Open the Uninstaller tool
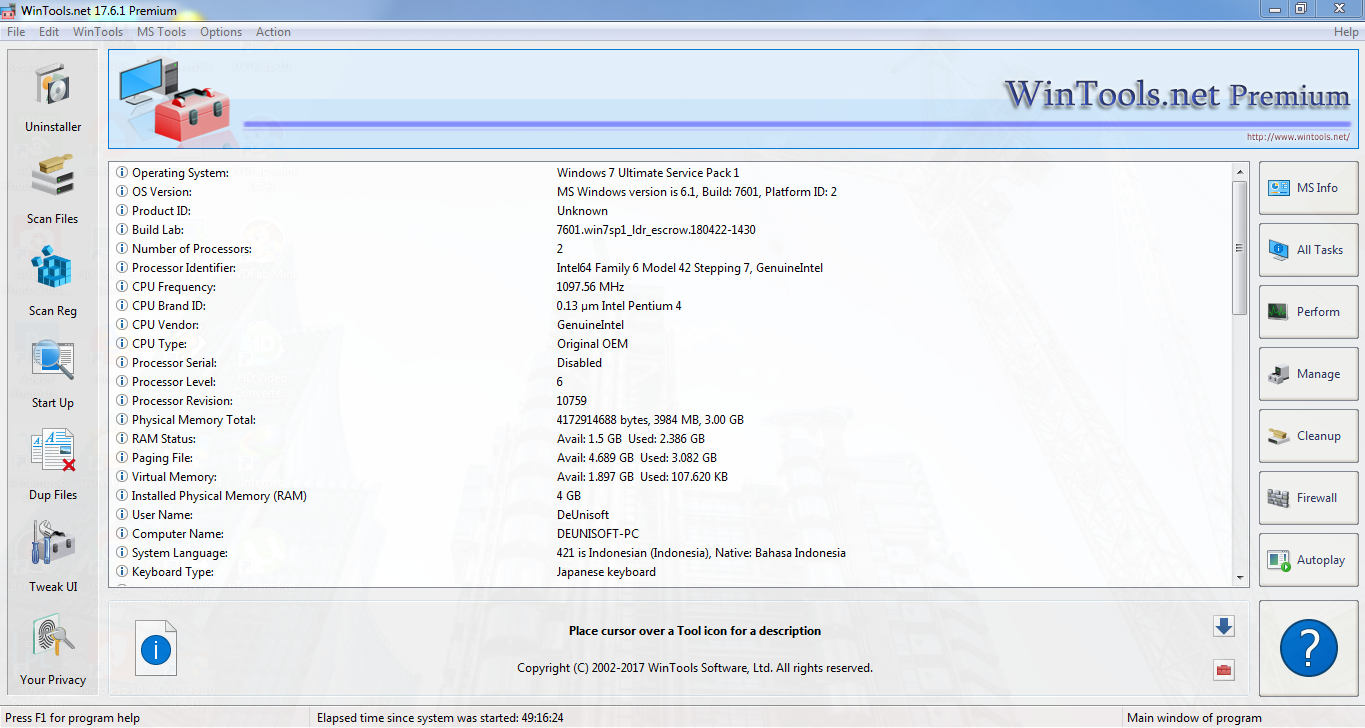The width and height of the screenshot is (1365, 728). point(53,97)
